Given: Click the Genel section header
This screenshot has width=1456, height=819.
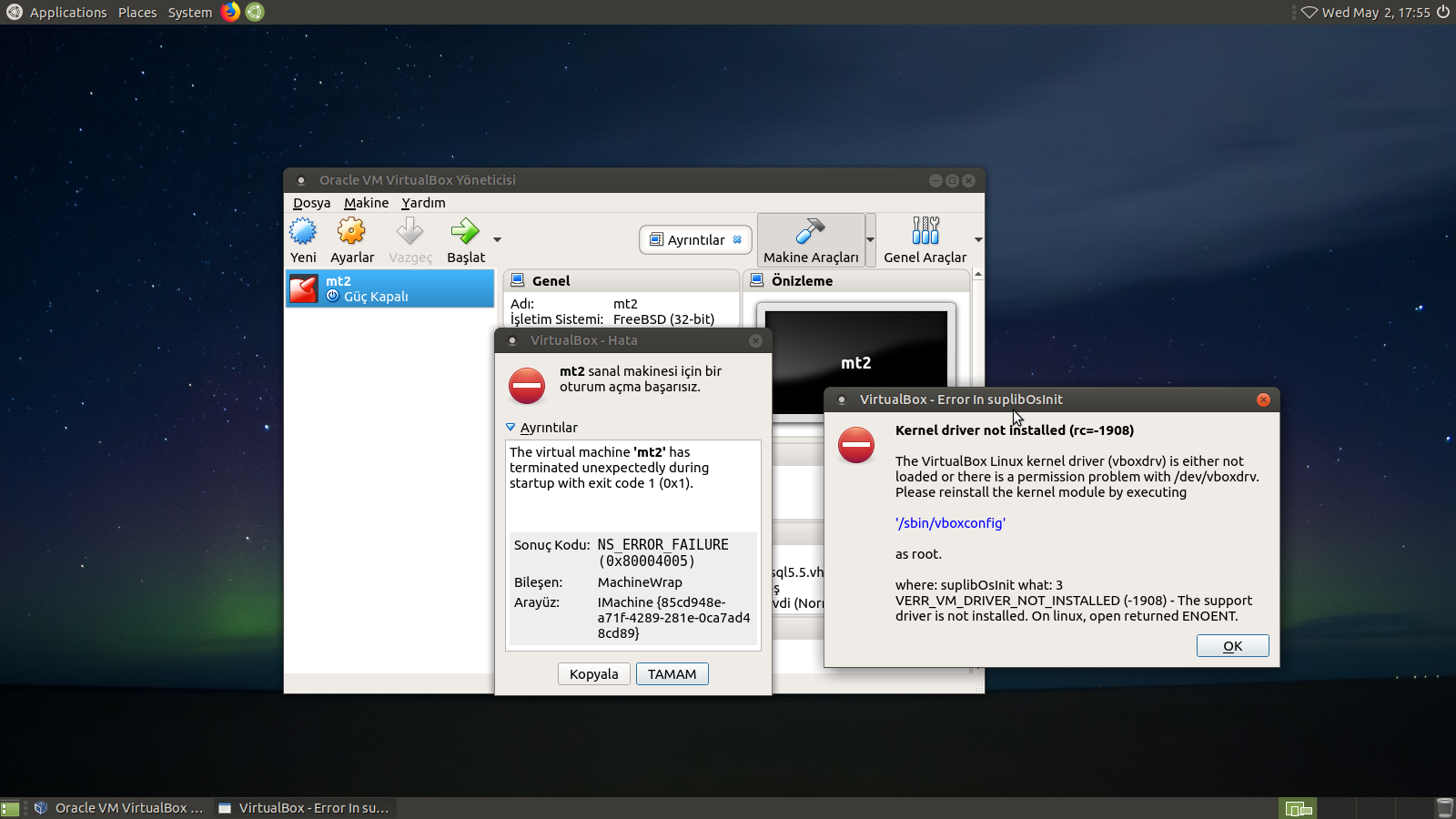Looking at the screenshot, I should (622, 281).
